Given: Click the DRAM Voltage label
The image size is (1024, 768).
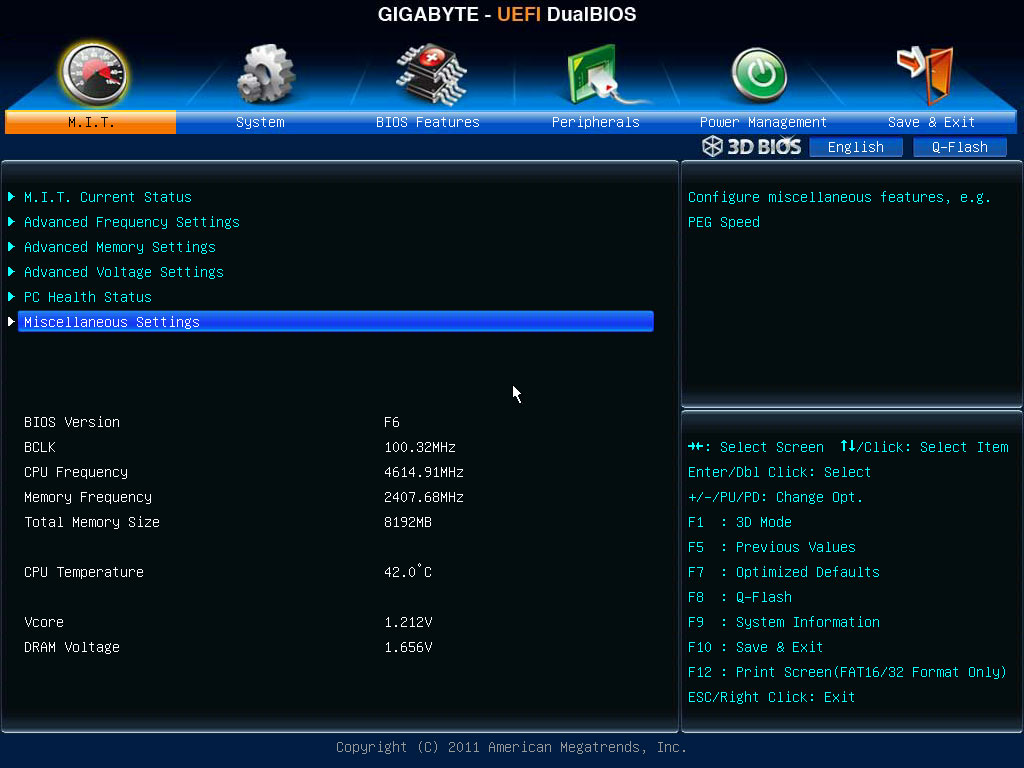Looking at the screenshot, I should [x=72, y=647].
